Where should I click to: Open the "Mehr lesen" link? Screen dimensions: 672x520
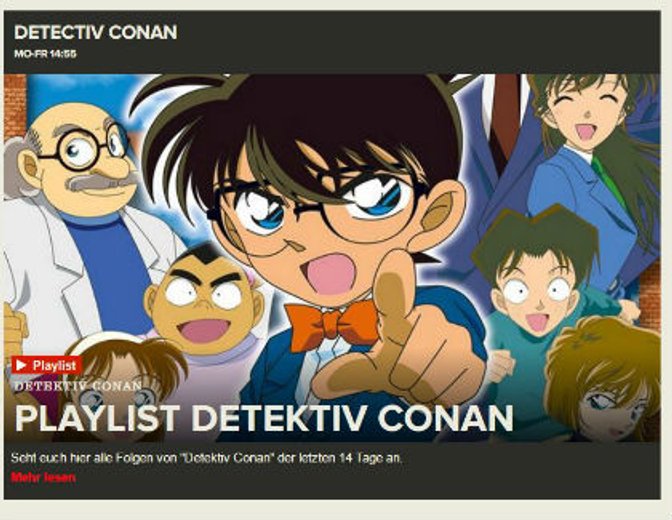tap(43, 478)
